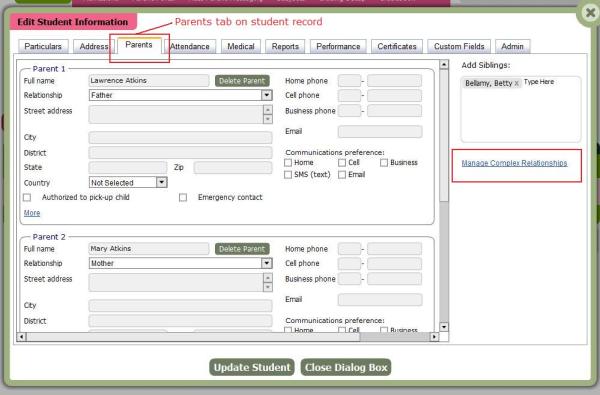Image resolution: width=600 pixels, height=395 pixels.
Task: Open the Attendance tab
Action: tap(190, 46)
